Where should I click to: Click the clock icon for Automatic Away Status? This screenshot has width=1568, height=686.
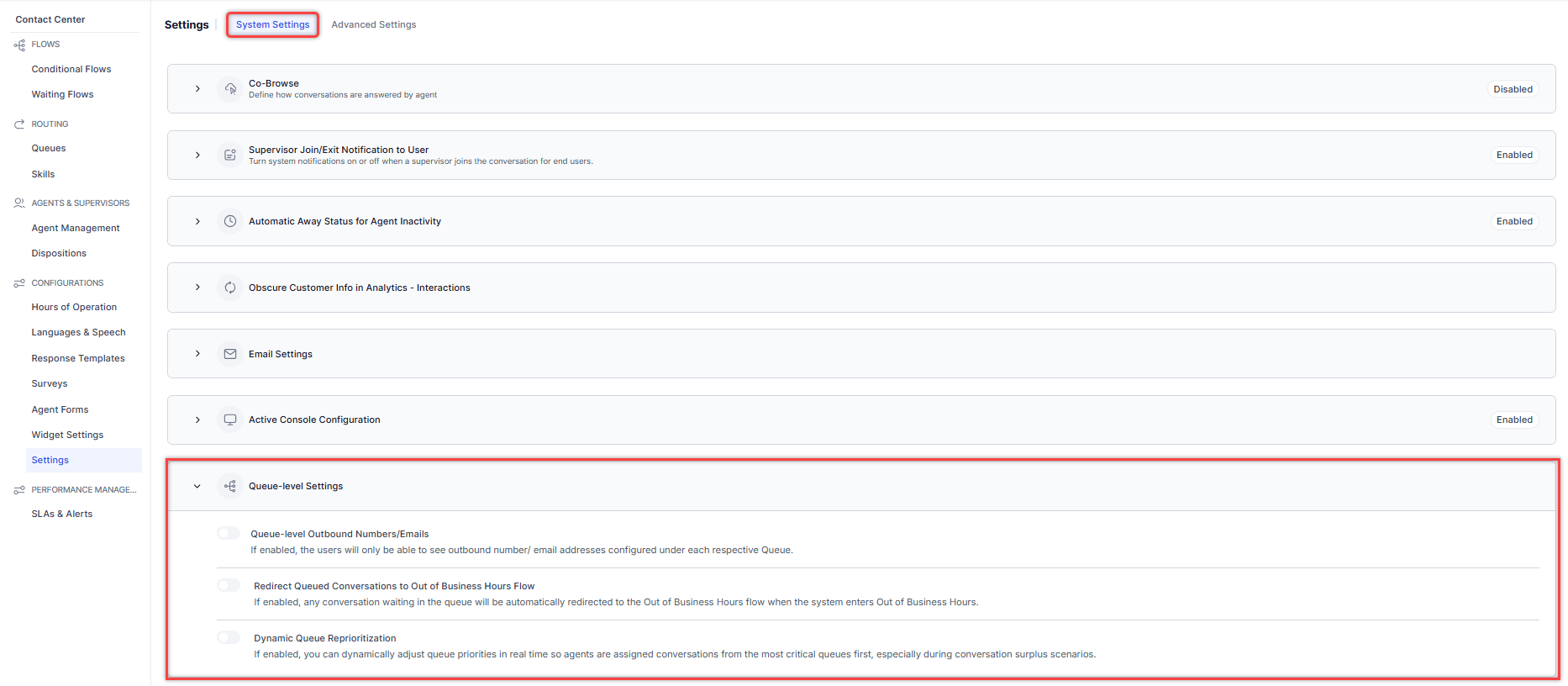(230, 221)
